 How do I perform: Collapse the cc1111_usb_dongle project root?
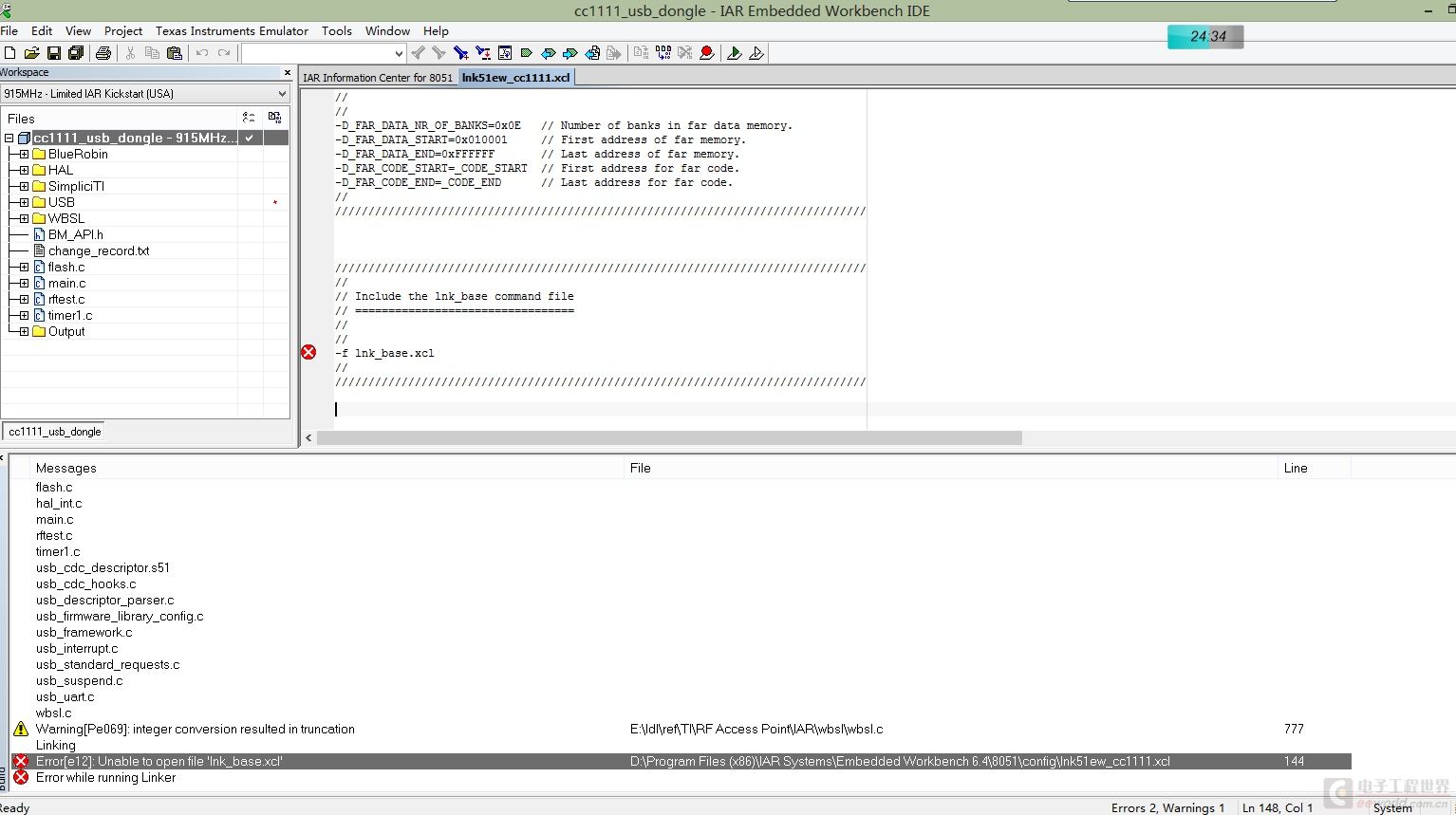coord(9,138)
